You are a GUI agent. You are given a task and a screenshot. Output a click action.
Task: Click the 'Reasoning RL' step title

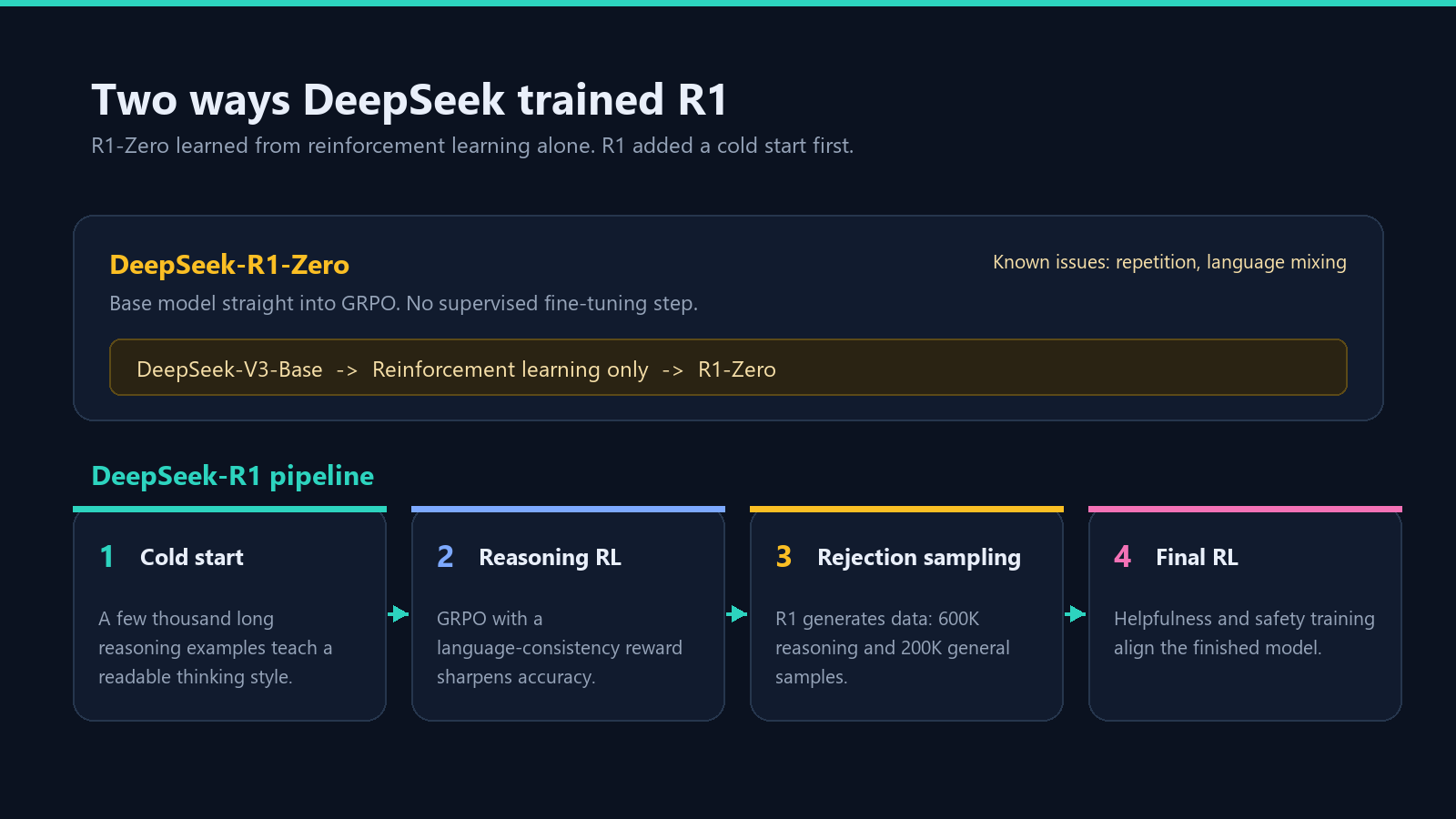coord(550,557)
